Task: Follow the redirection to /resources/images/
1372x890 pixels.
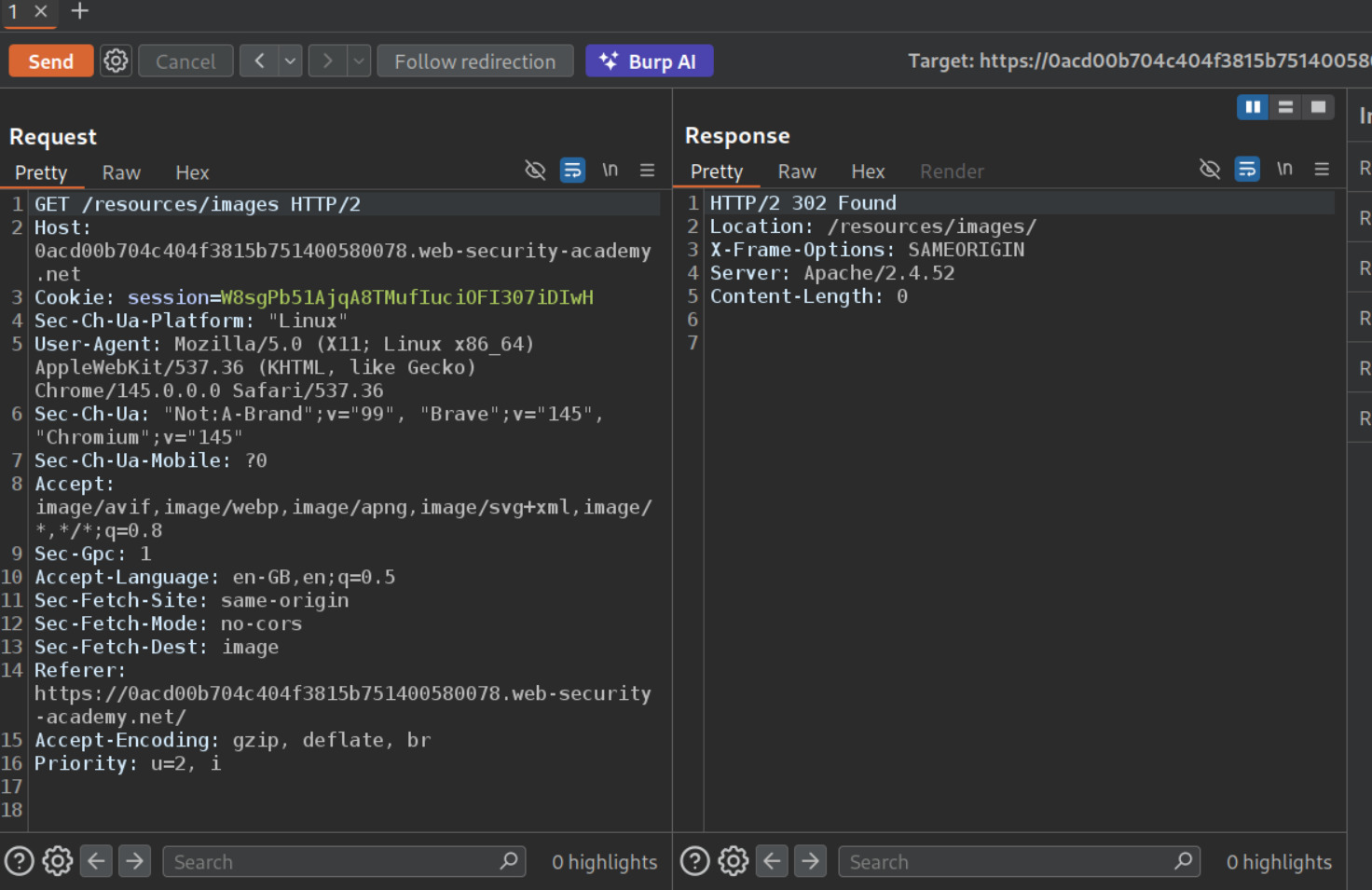Action: coord(474,62)
